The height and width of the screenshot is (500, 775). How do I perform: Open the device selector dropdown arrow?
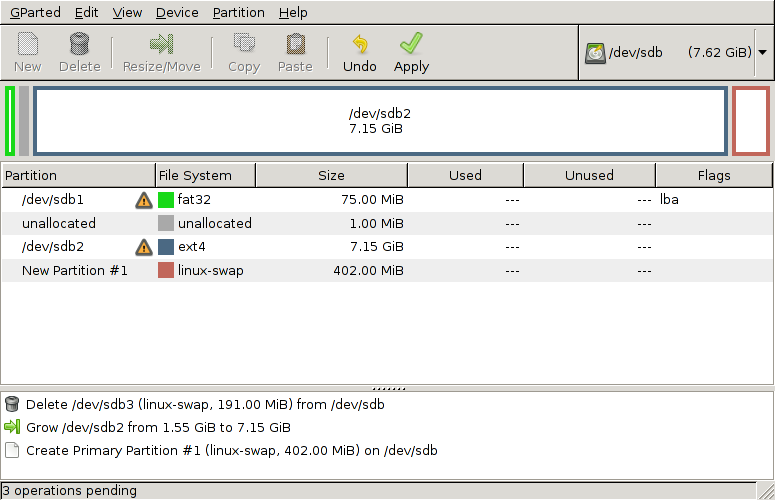coord(763,52)
